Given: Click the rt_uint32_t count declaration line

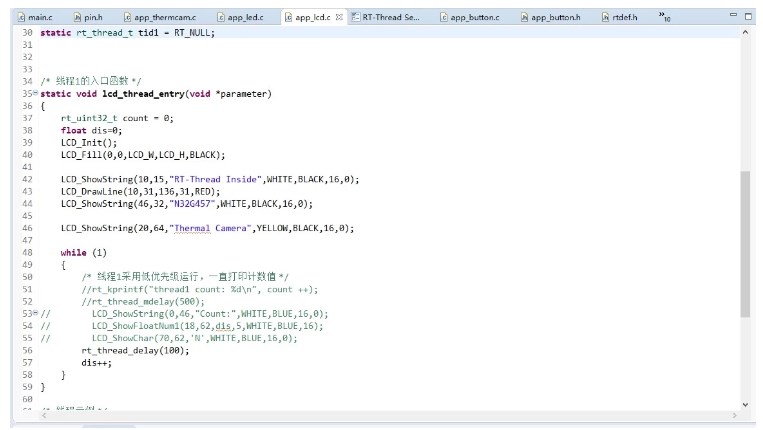Looking at the screenshot, I should point(117,118).
